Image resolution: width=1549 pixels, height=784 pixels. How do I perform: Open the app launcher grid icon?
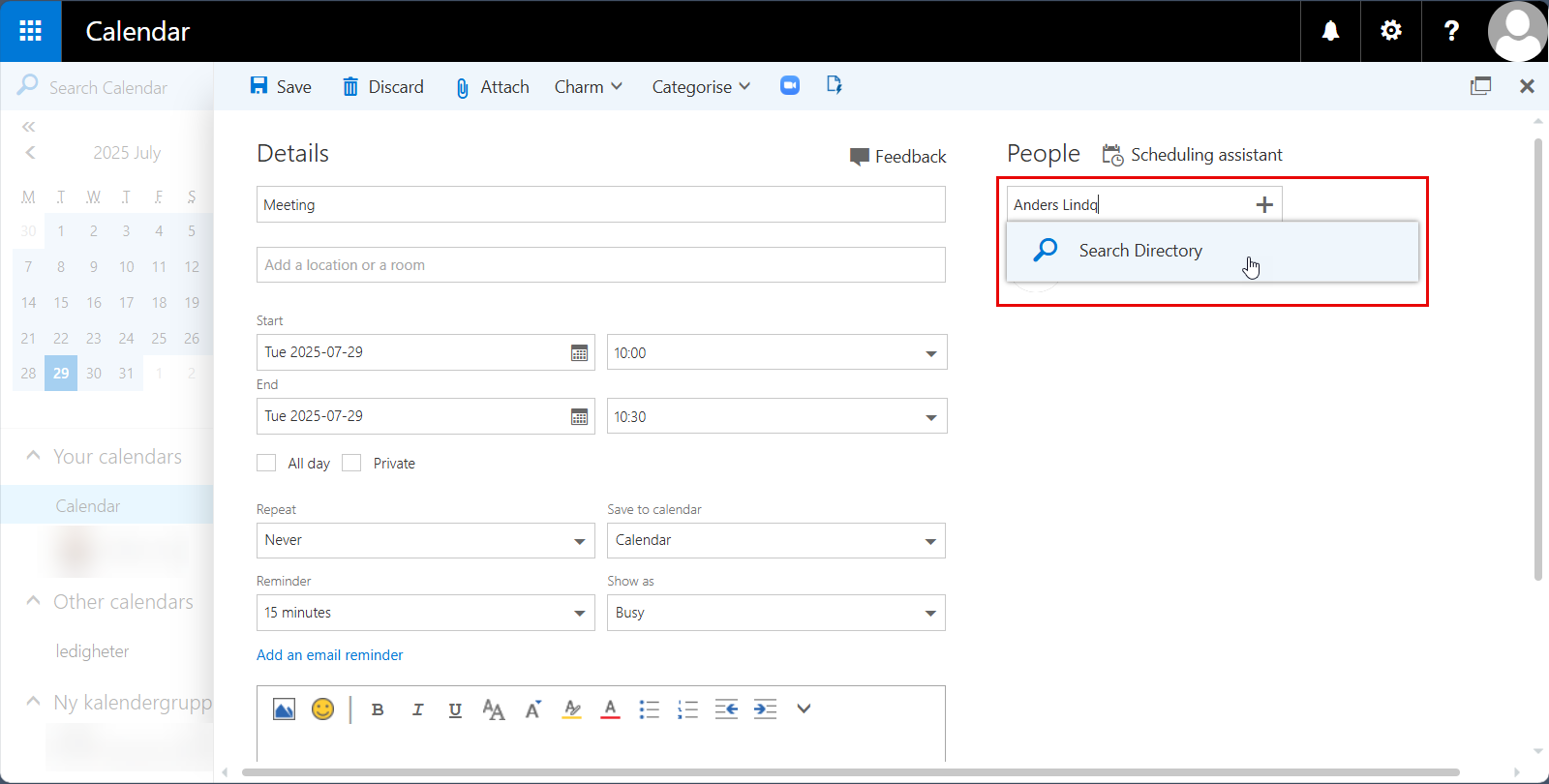point(30,31)
